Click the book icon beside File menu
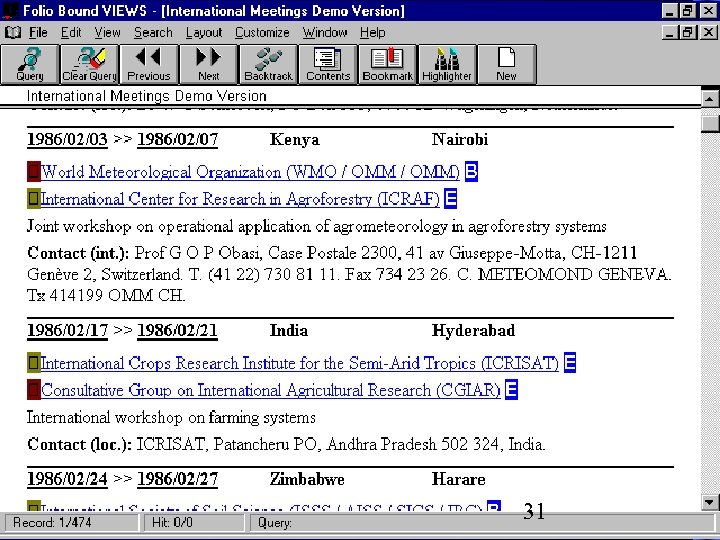This screenshot has height=540, width=720. (x=13, y=33)
